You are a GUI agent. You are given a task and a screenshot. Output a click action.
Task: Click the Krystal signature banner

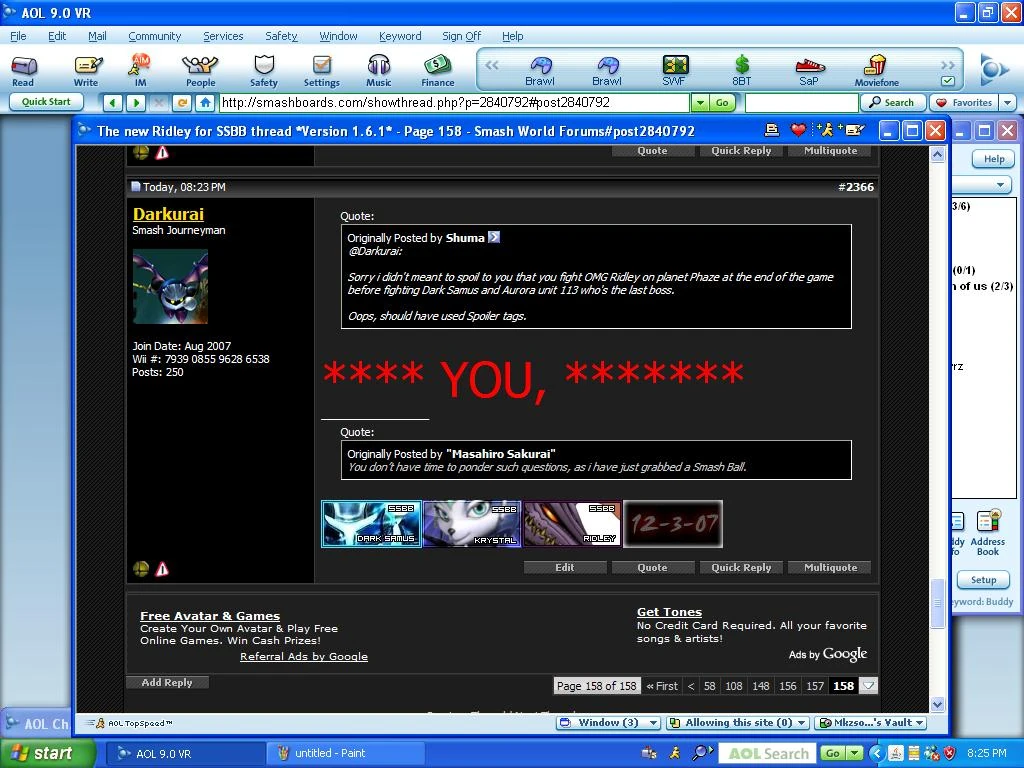[x=472, y=524]
